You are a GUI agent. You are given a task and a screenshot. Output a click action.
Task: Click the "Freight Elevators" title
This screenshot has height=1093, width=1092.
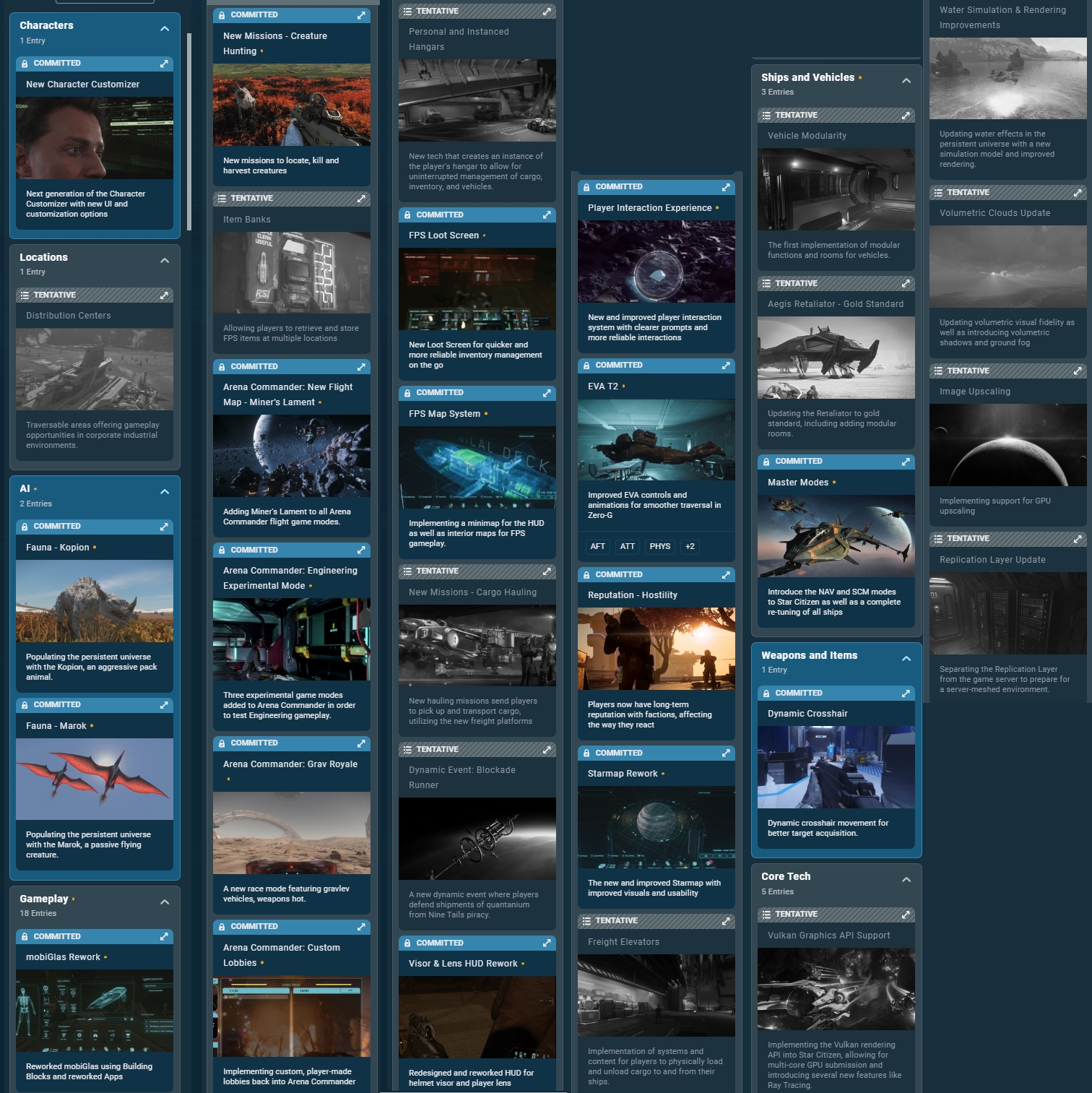(623, 942)
